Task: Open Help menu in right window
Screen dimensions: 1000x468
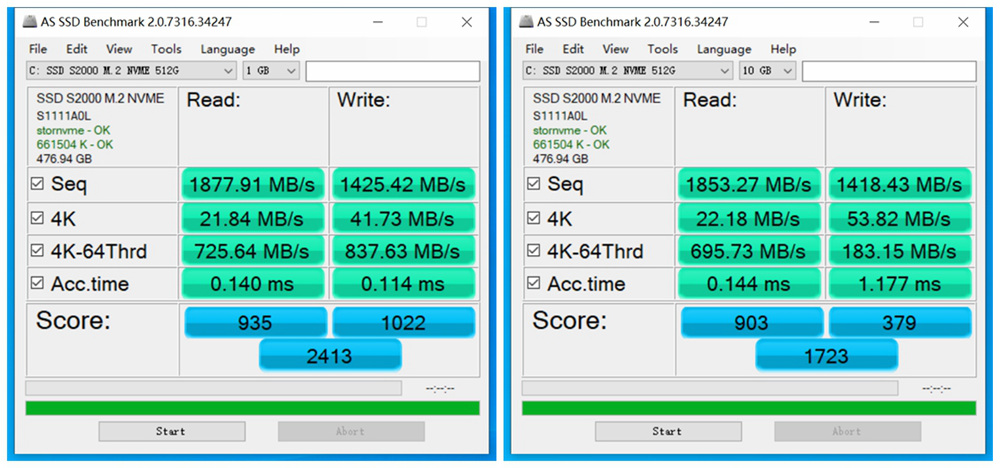Action: [783, 49]
